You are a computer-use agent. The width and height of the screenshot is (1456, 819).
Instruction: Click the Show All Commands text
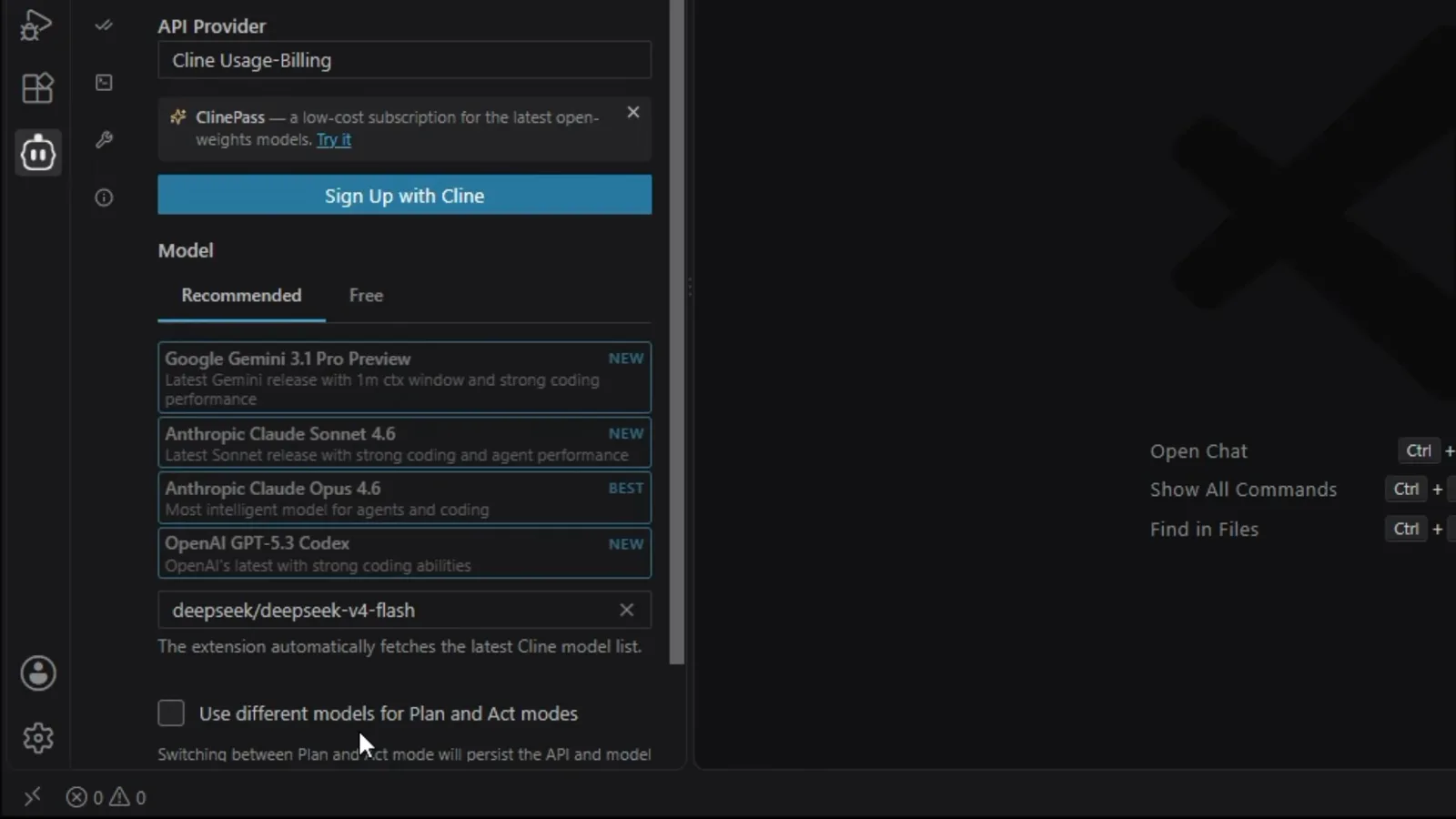(1243, 490)
